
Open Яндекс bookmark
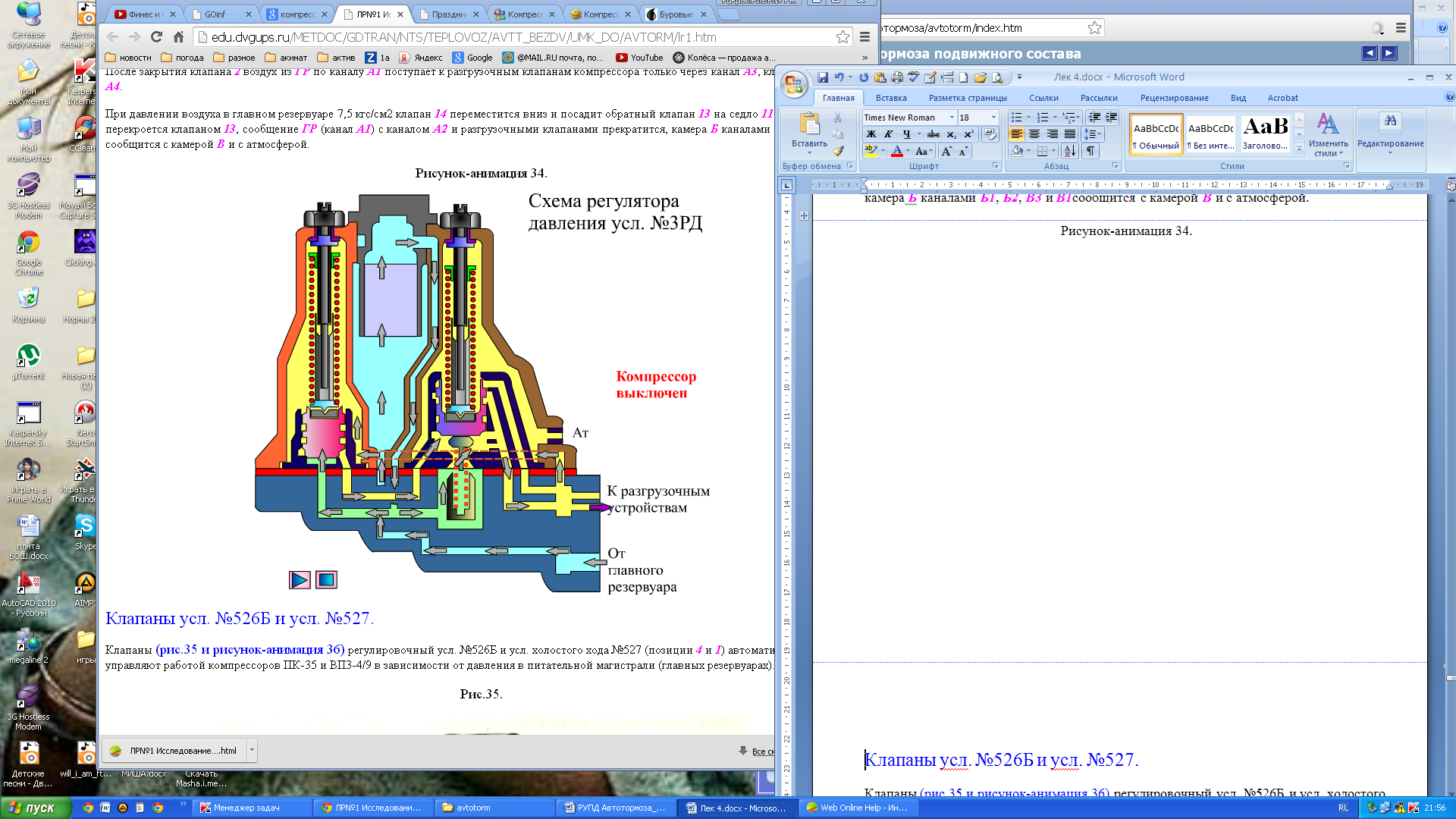pyautogui.click(x=421, y=58)
